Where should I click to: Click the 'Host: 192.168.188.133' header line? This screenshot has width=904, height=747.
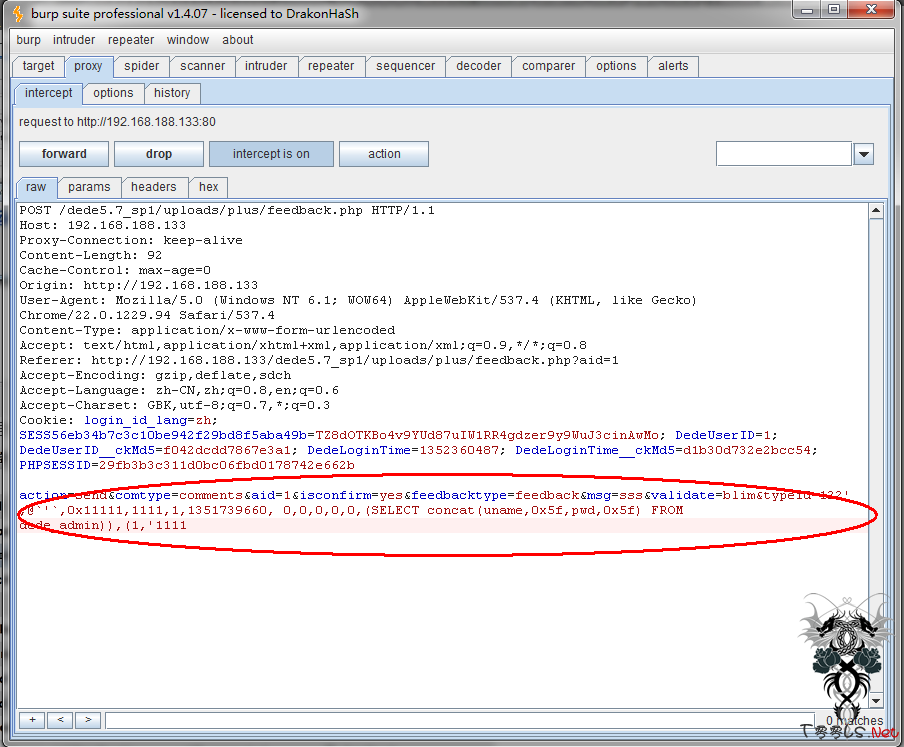[103, 225]
